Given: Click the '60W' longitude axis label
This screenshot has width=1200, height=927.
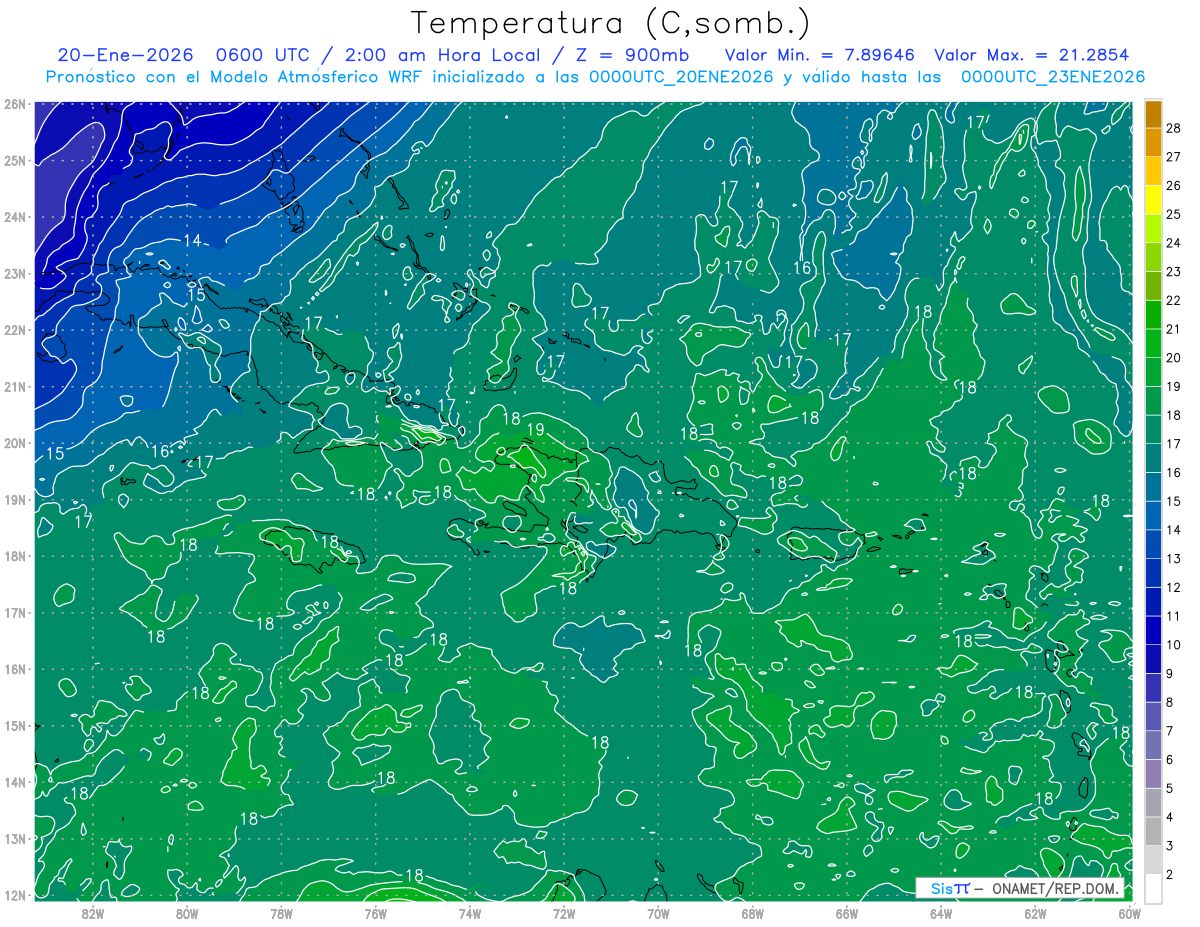Looking at the screenshot, I should (x=1130, y=913).
